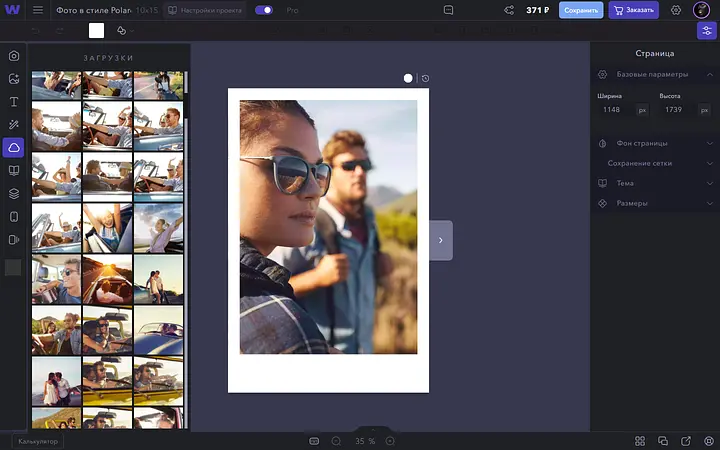Collapse the Базовые параметры section
The image size is (720, 450).
[x=655, y=74]
